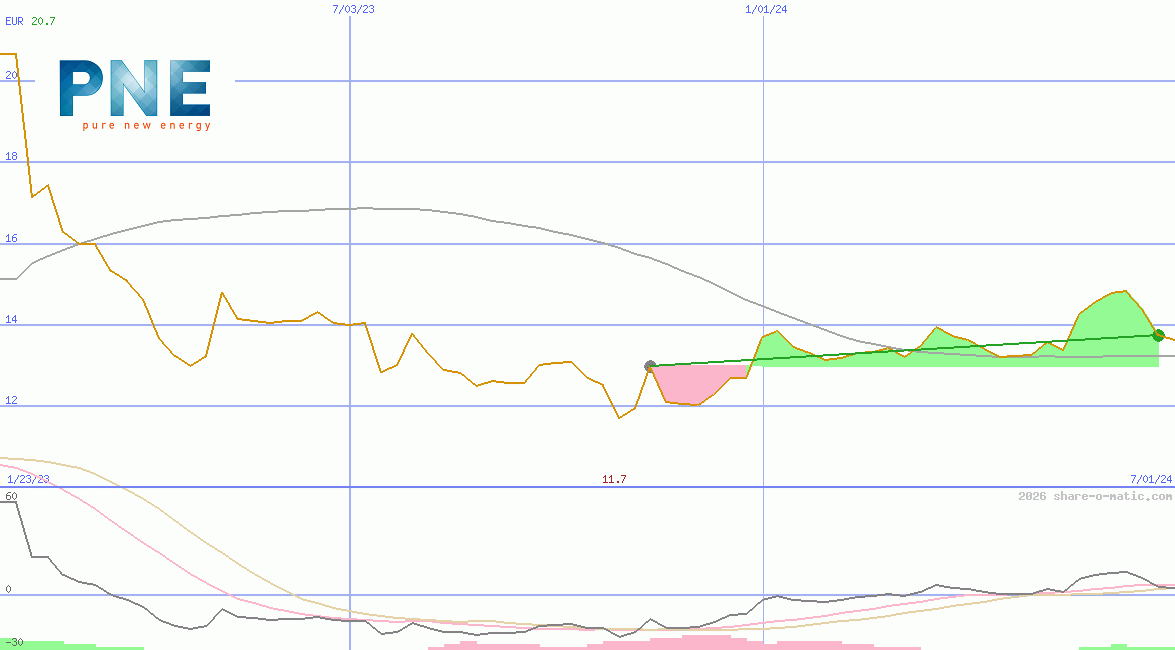This screenshot has height=650, width=1175.
Task: Click the large green gain peak area
Action: pos(1110,320)
